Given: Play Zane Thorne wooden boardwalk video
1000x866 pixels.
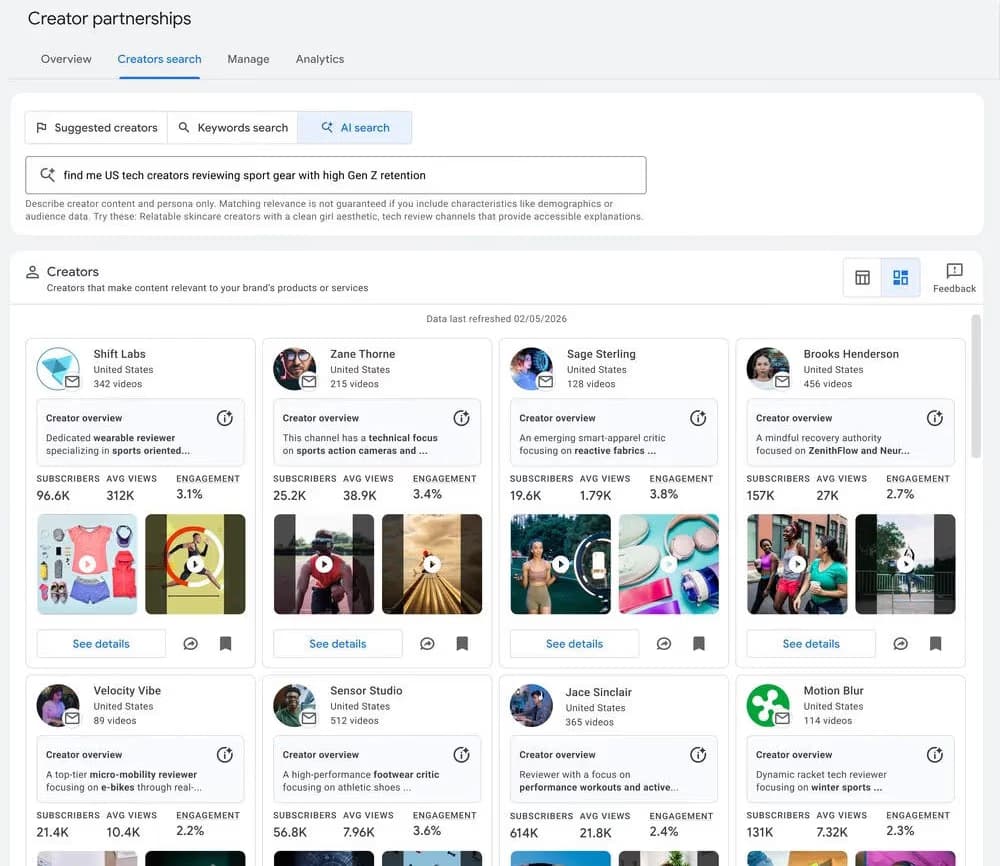Looking at the screenshot, I should tap(432, 564).
